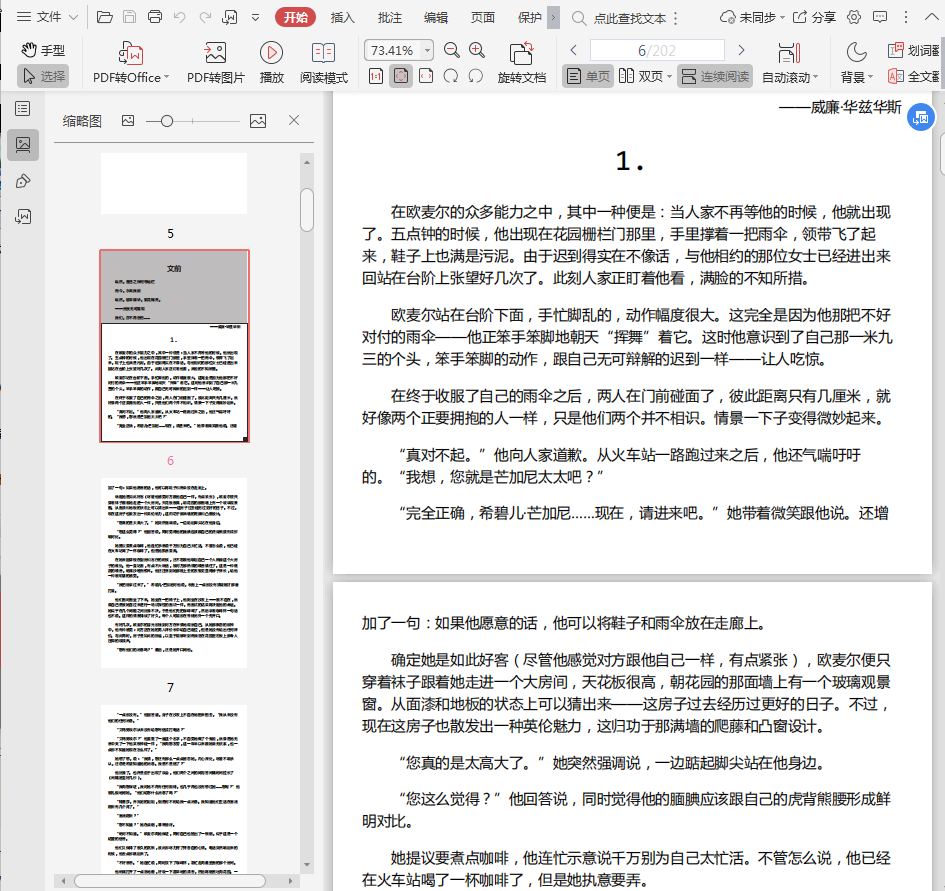Screen dimensions: 945x891
Task: Expand the quick access toolbar dropdown arrow
Action: click(x=256, y=17)
